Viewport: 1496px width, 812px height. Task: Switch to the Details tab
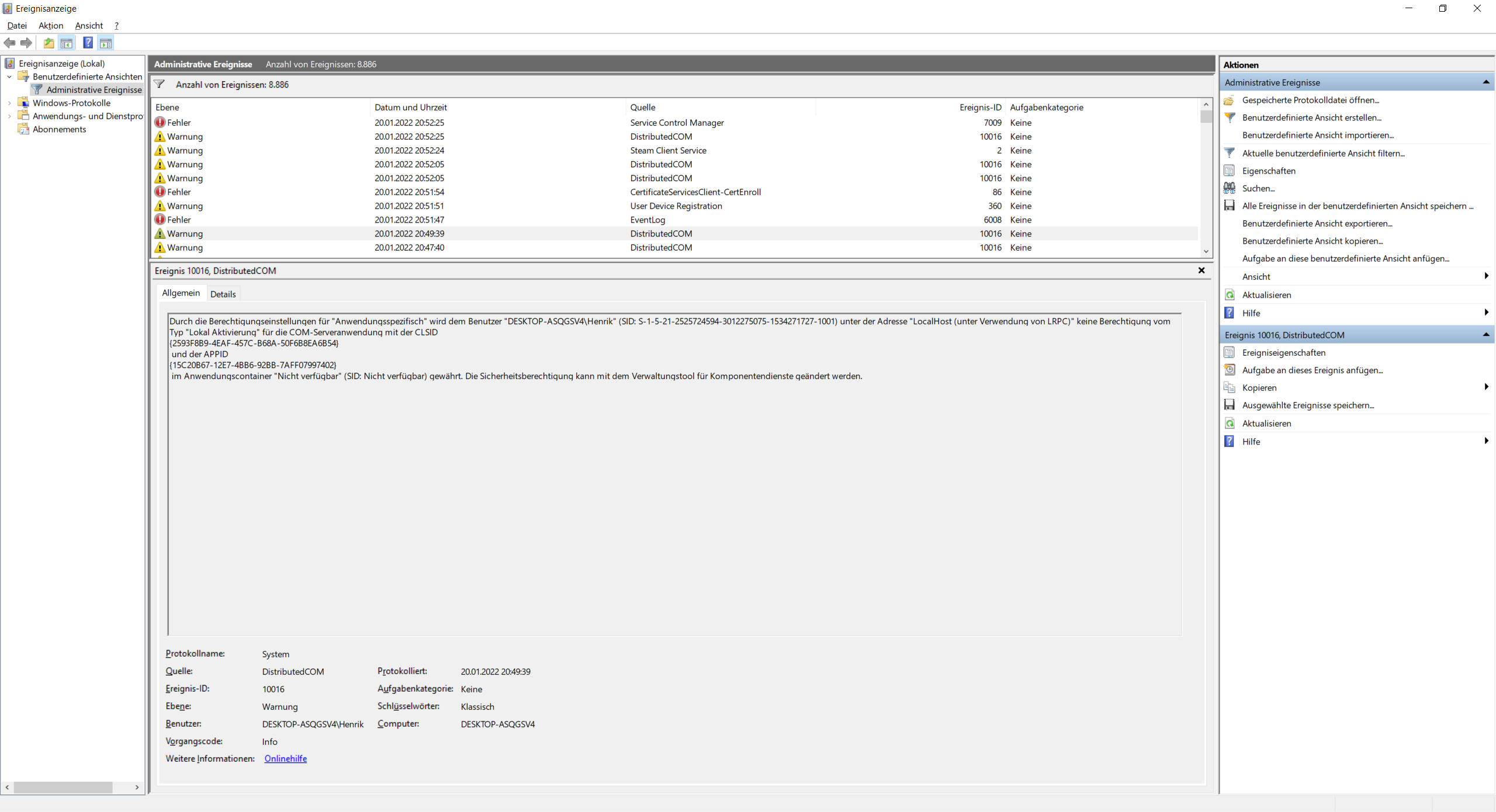coord(223,294)
